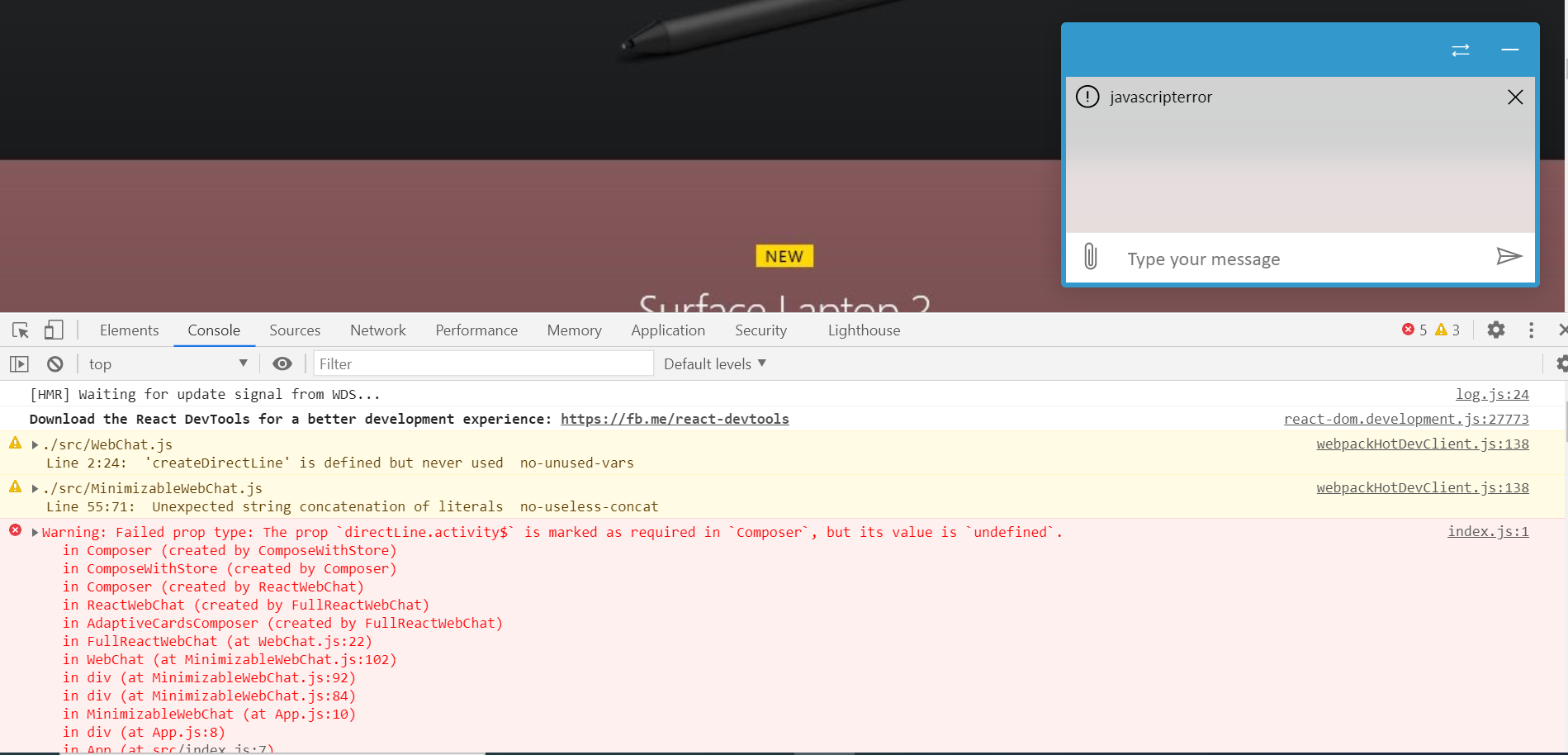This screenshot has height=755, width=1568.
Task: Dismiss the javascripterror notification
Action: click(x=1515, y=97)
